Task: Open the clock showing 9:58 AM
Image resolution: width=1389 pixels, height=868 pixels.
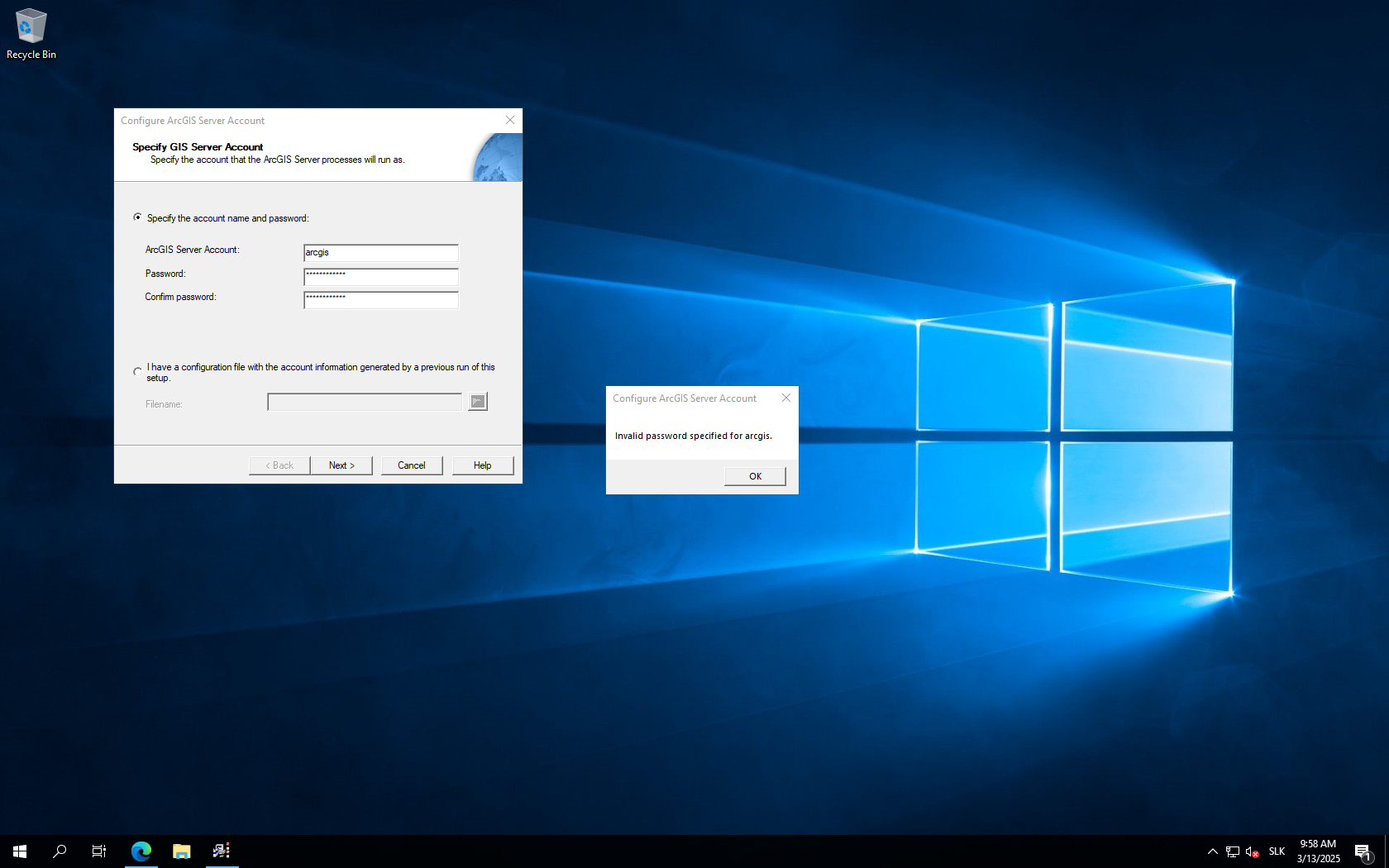Action: click(1318, 851)
